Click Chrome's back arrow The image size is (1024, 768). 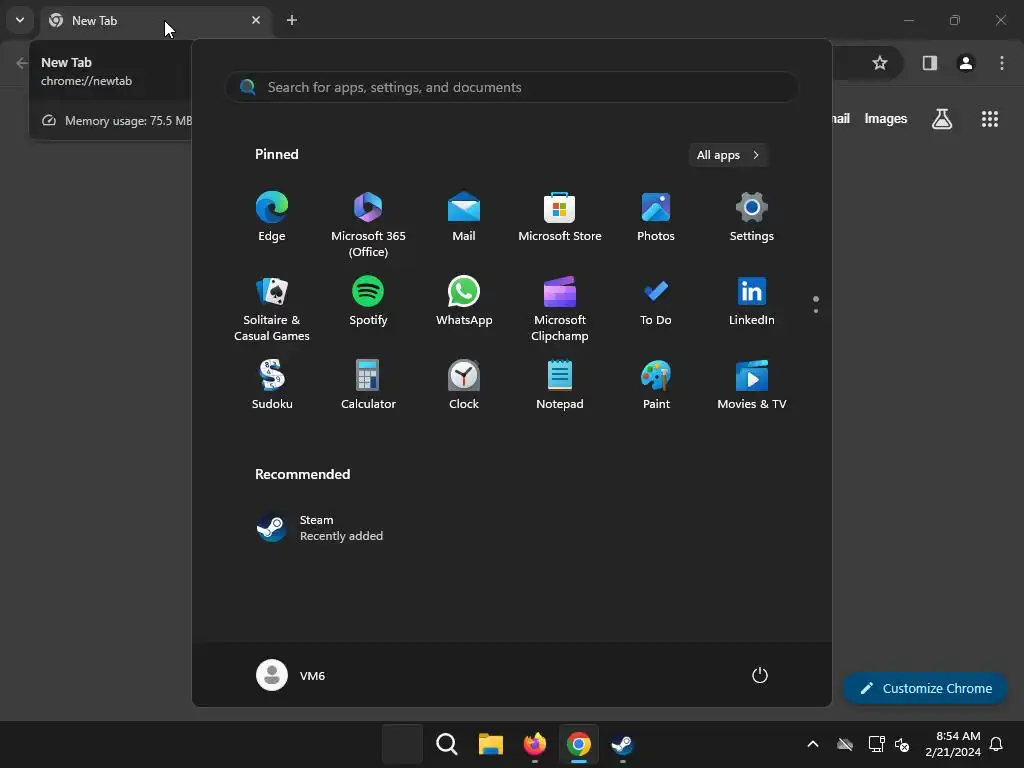click(22, 63)
